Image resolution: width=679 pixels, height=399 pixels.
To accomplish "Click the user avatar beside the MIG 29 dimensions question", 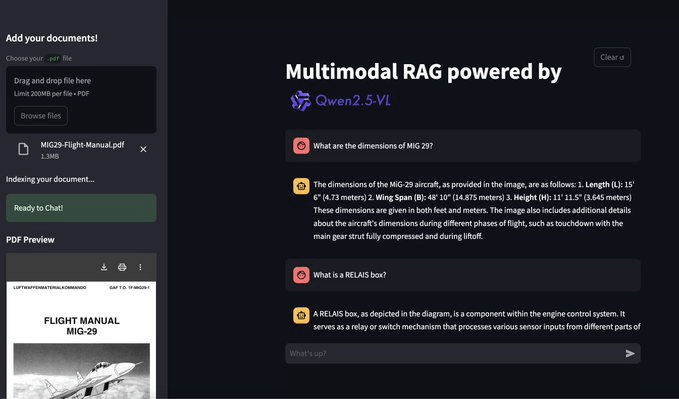I will 301,146.
